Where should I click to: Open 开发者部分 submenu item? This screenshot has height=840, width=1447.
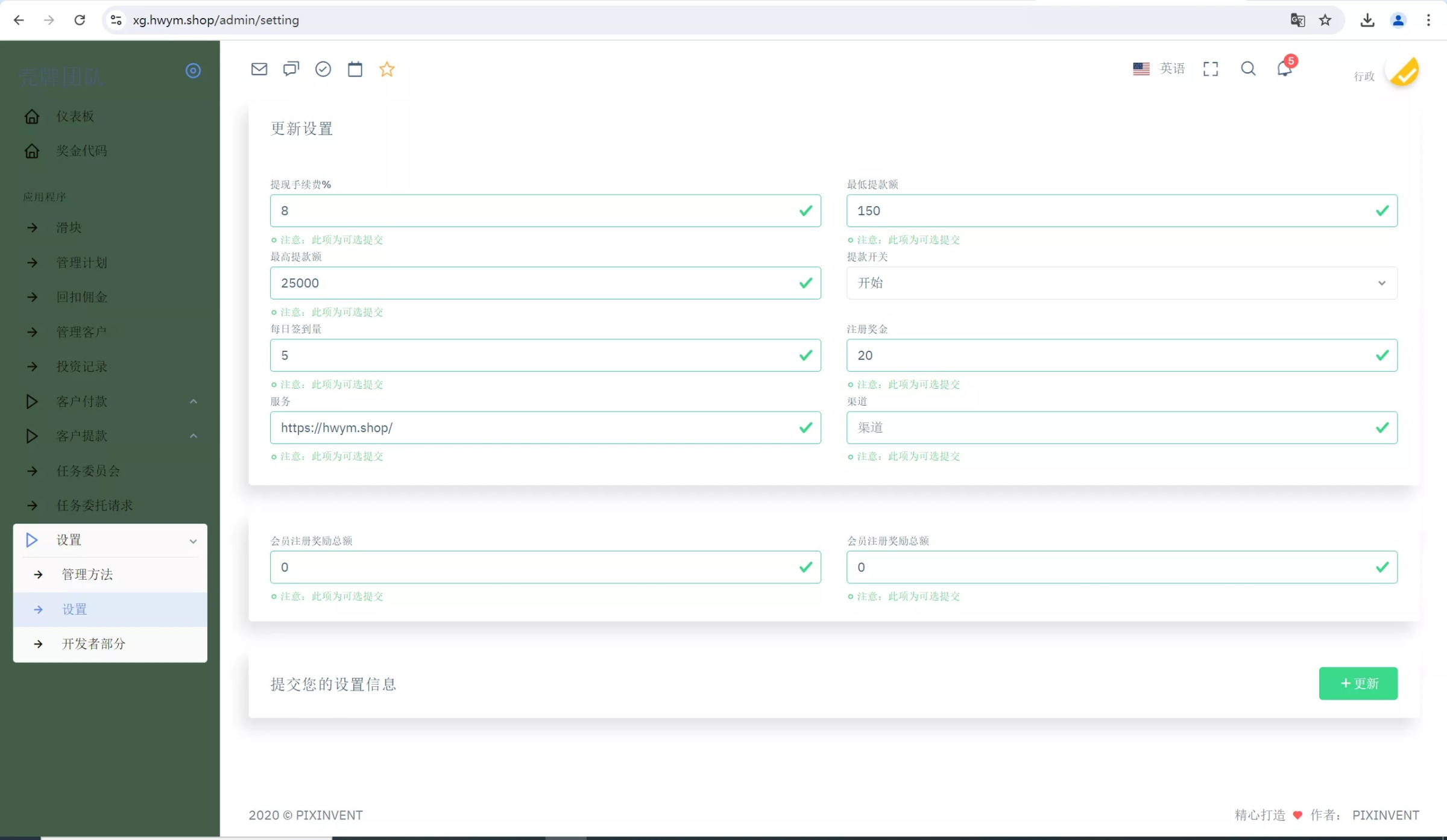click(x=93, y=644)
